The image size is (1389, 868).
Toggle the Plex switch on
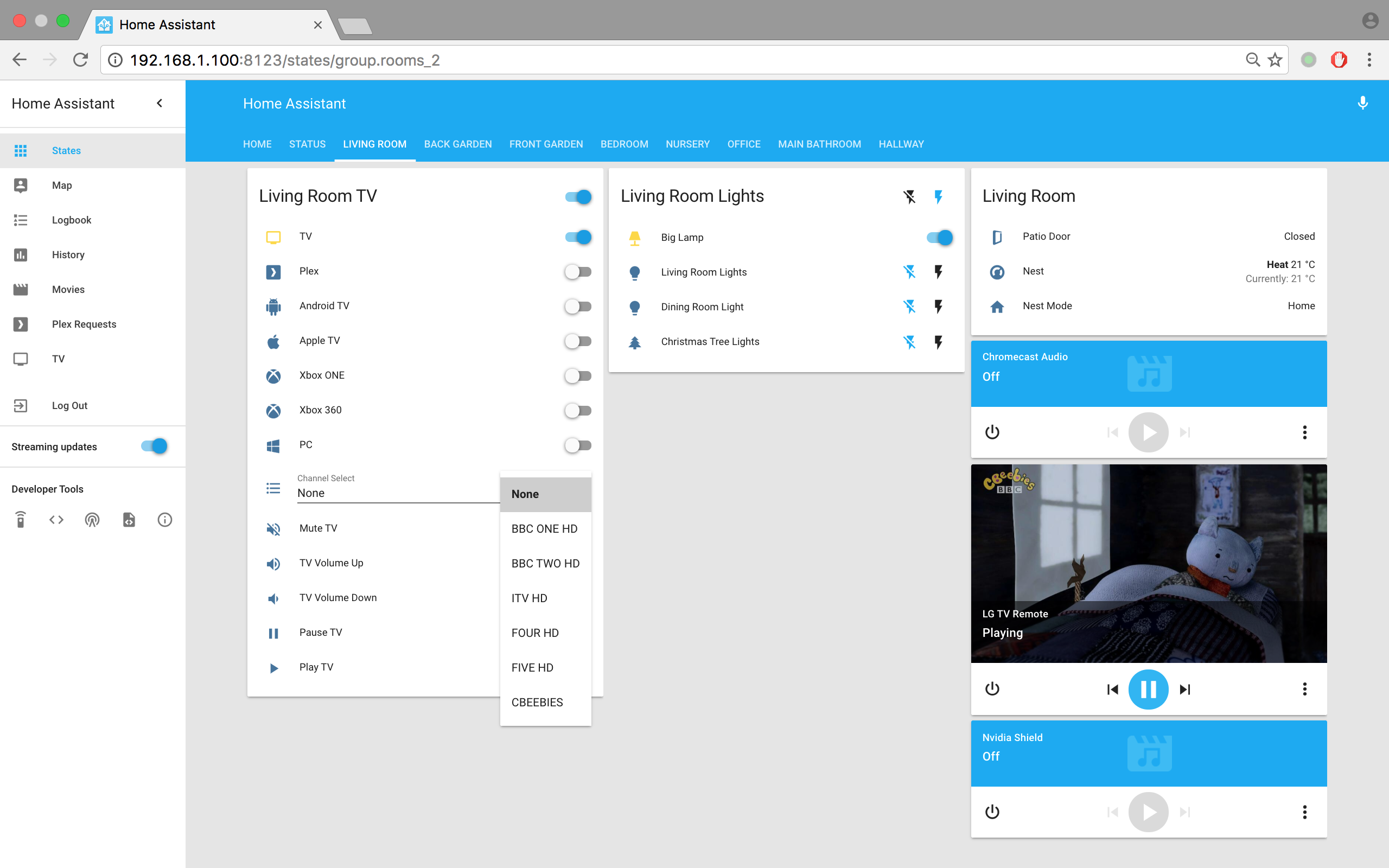click(x=577, y=272)
